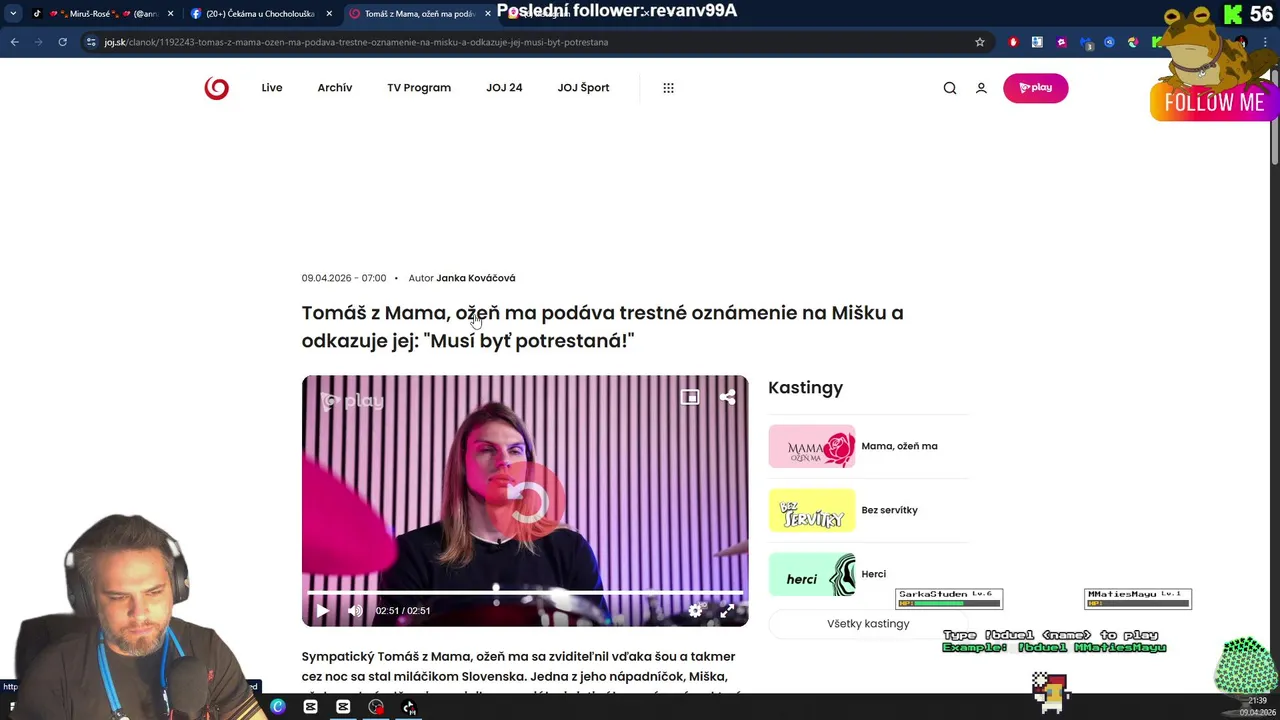
Task: Open recording app icon with red dot in taskbar
Action: point(376,707)
